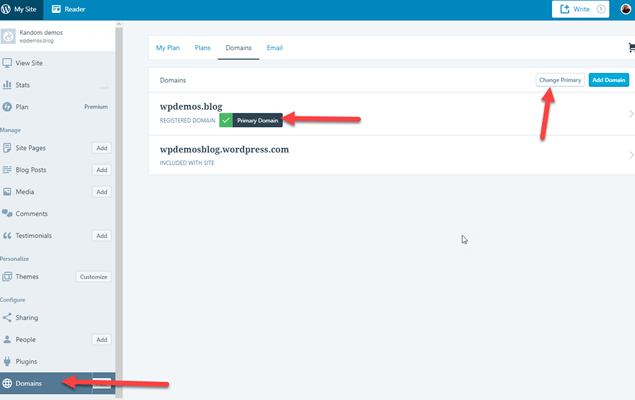Viewport: 635px width, 400px height.
Task: Click the wpdemosblog.wordpress.com domain name
Action: coord(224,149)
